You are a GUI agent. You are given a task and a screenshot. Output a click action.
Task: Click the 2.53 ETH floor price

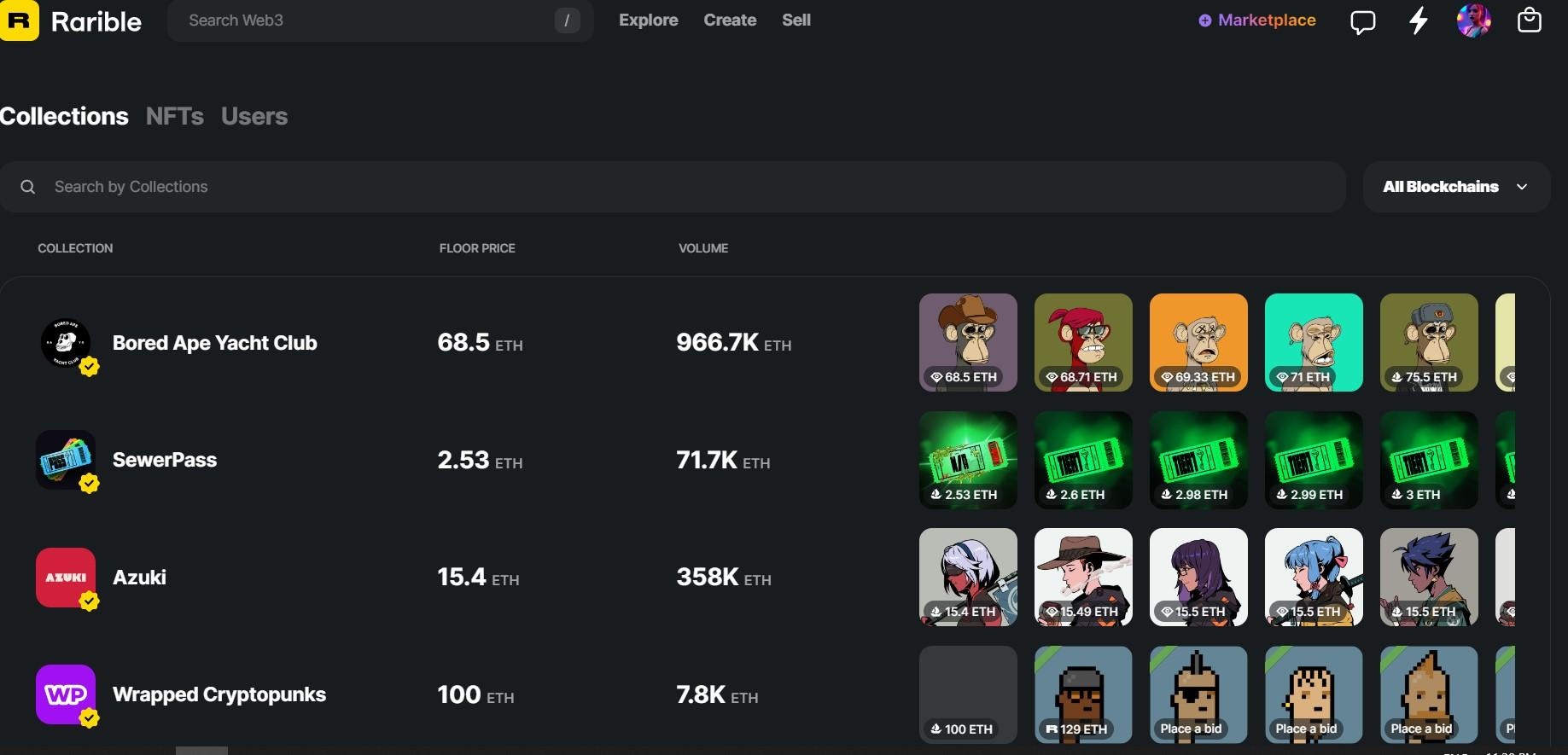click(480, 461)
